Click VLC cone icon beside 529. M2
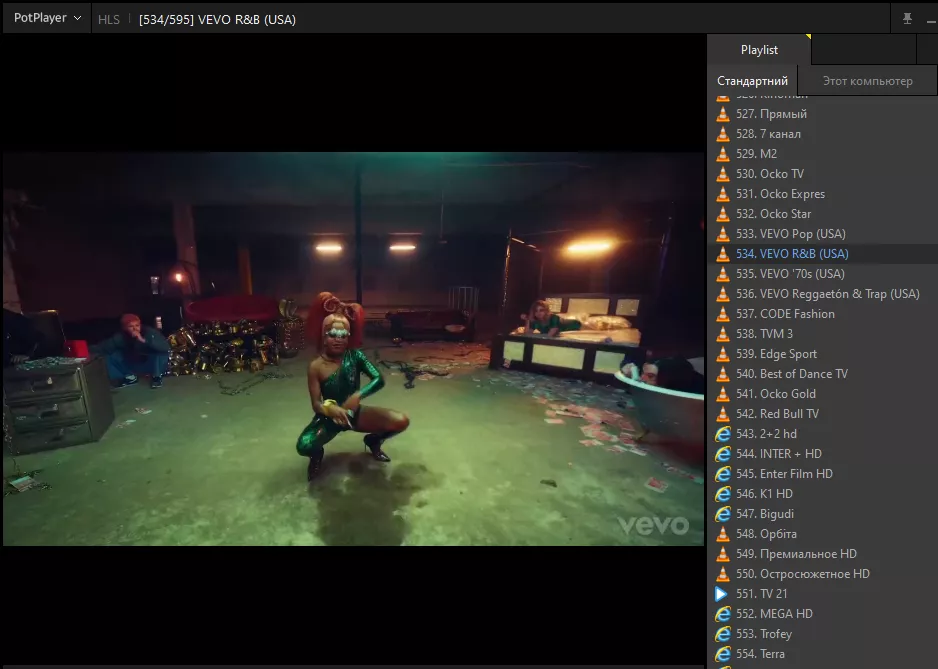Viewport: 938px width, 669px height. pos(723,154)
